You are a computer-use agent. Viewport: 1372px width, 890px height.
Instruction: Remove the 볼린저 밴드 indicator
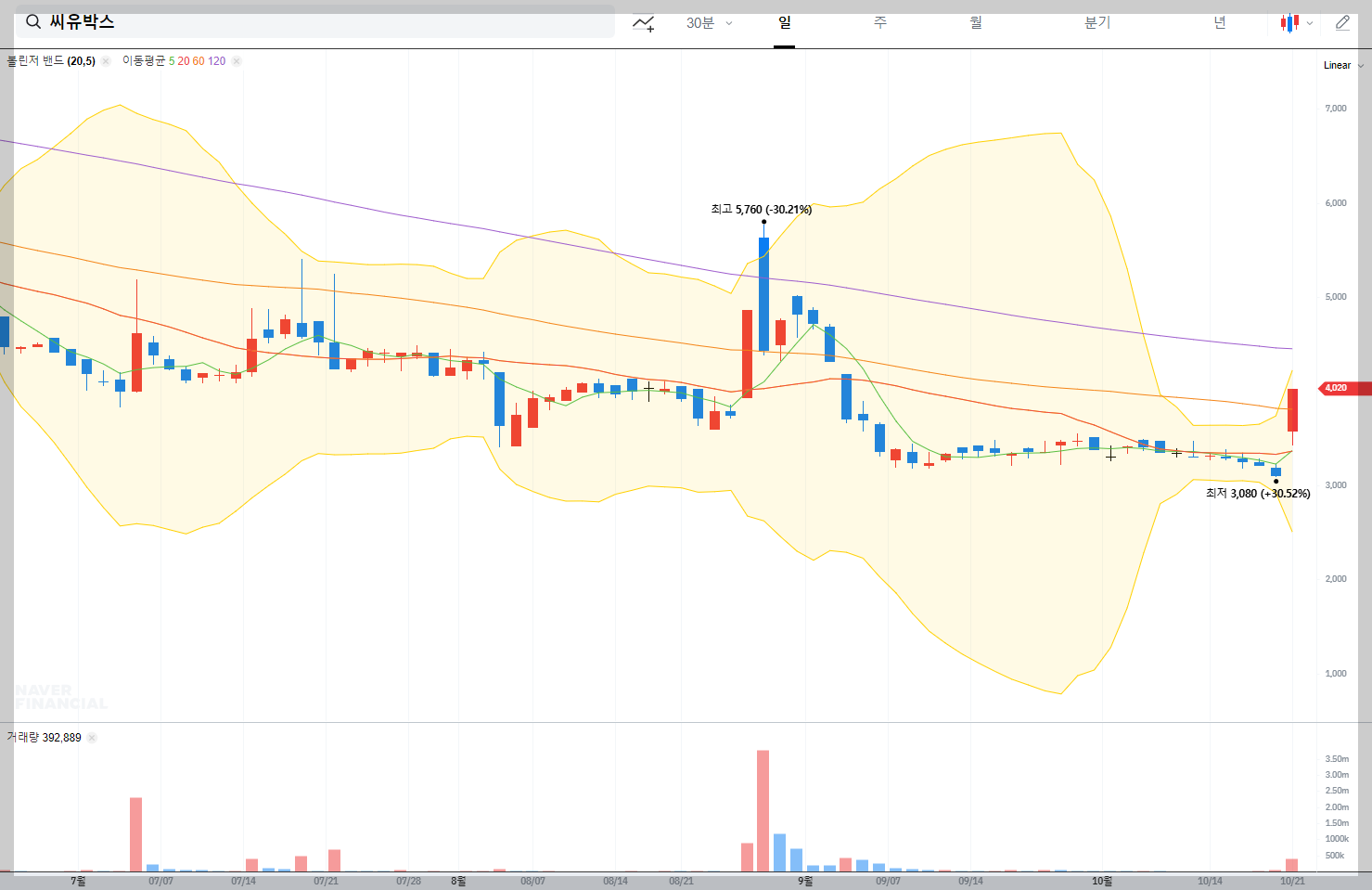coord(106,61)
